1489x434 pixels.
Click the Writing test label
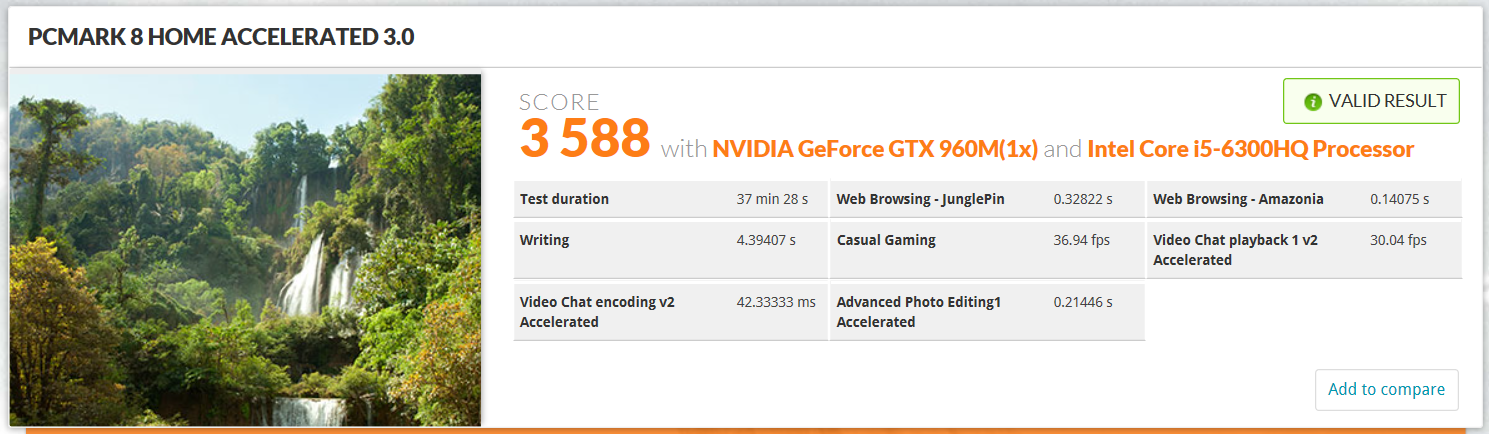[x=545, y=240]
